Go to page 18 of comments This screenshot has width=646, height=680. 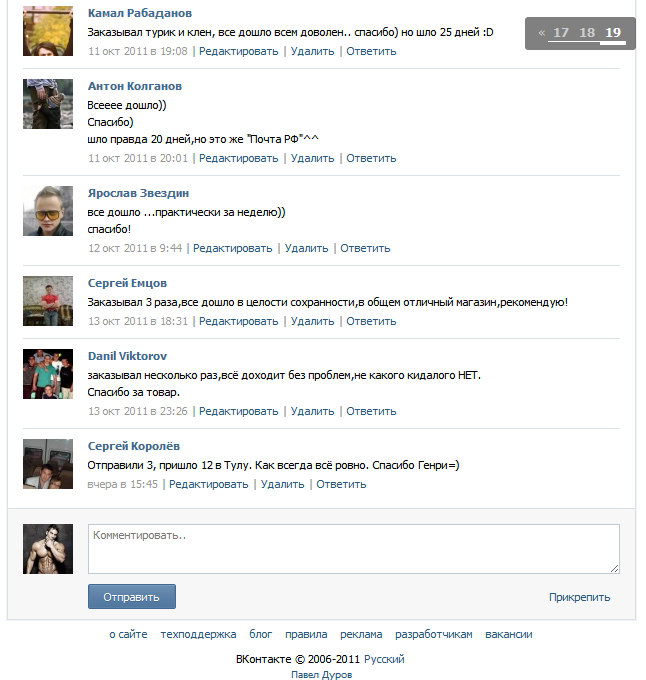click(587, 33)
